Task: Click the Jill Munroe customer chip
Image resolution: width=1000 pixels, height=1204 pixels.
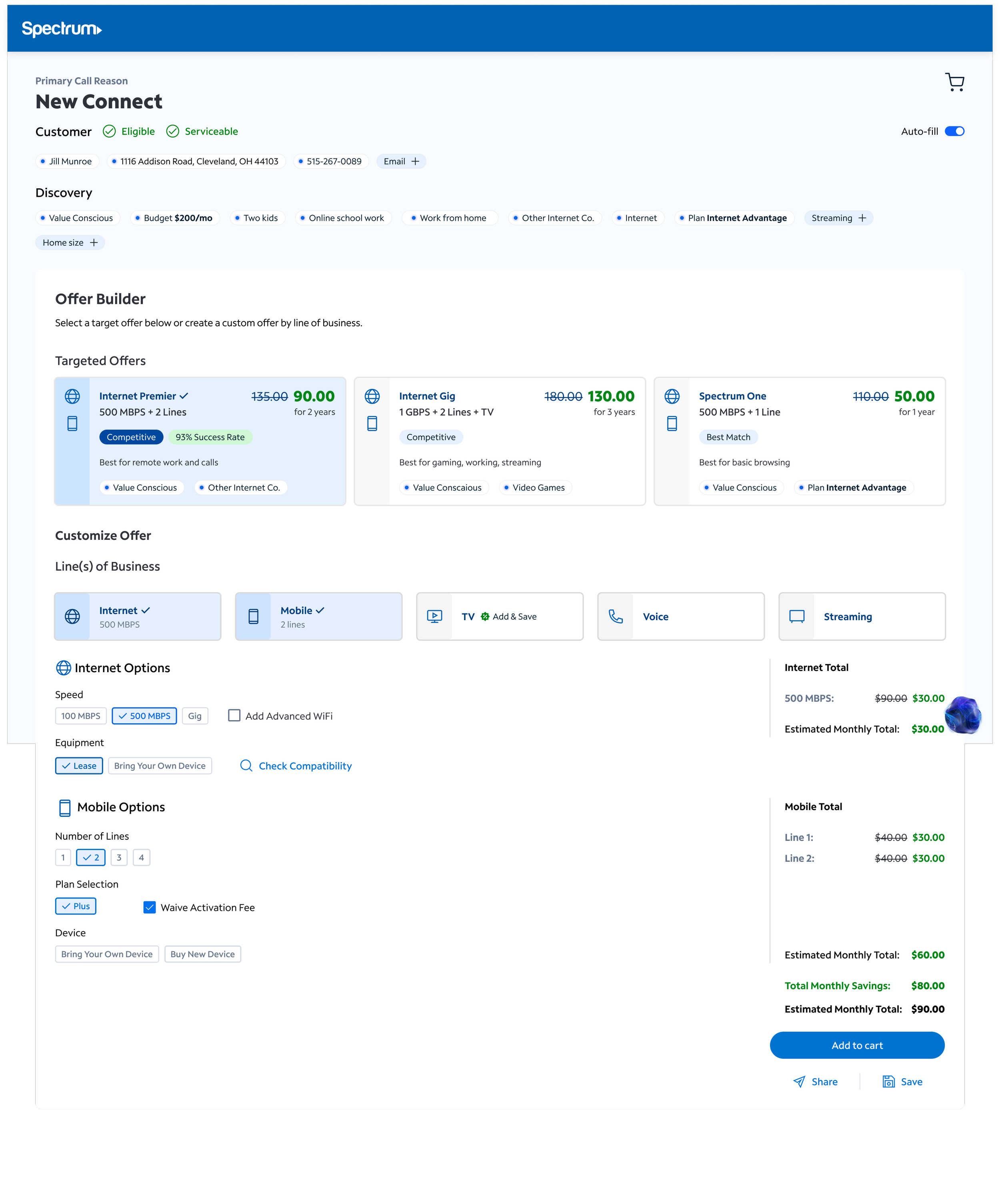Action: tap(68, 162)
